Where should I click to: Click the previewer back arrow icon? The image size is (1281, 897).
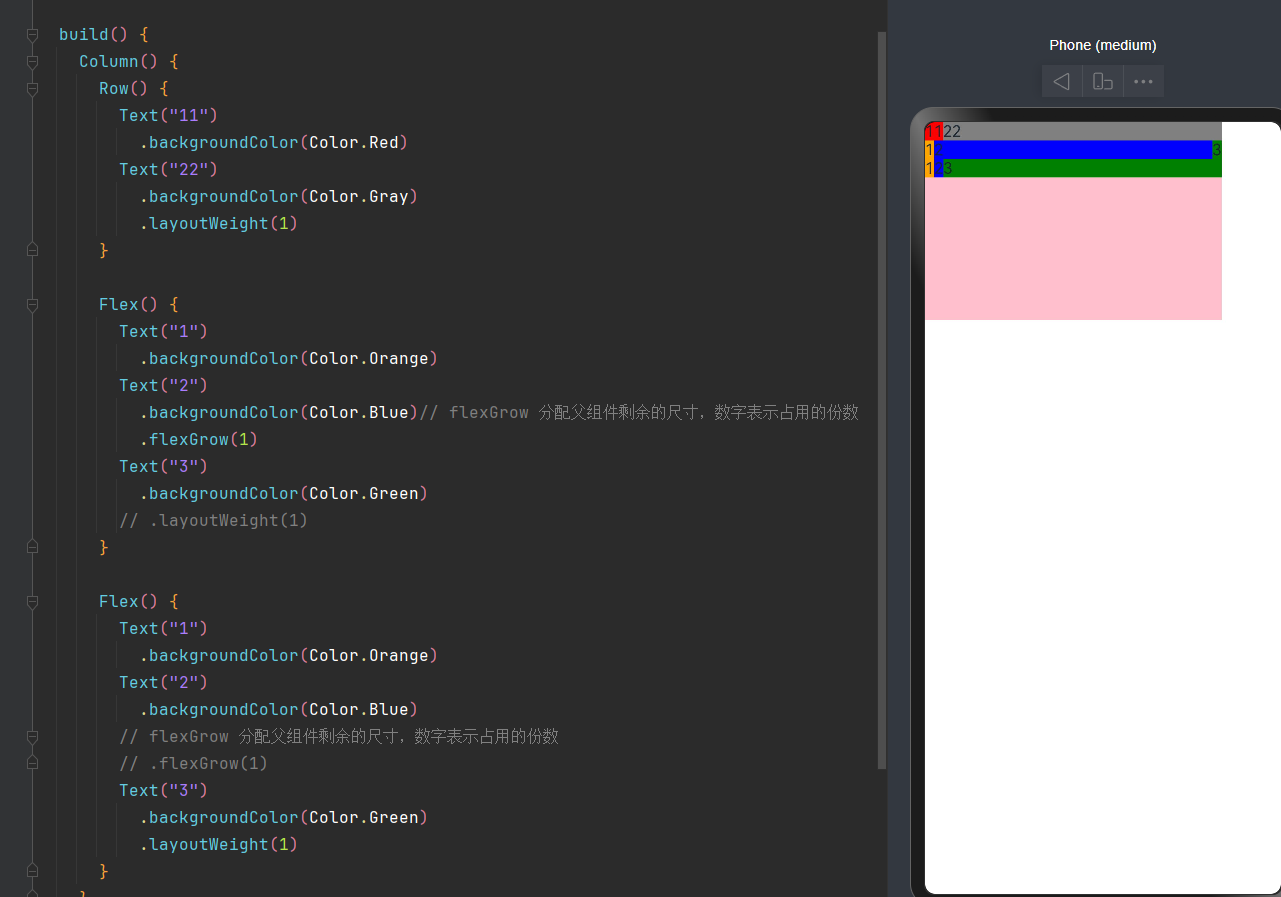point(1062,81)
